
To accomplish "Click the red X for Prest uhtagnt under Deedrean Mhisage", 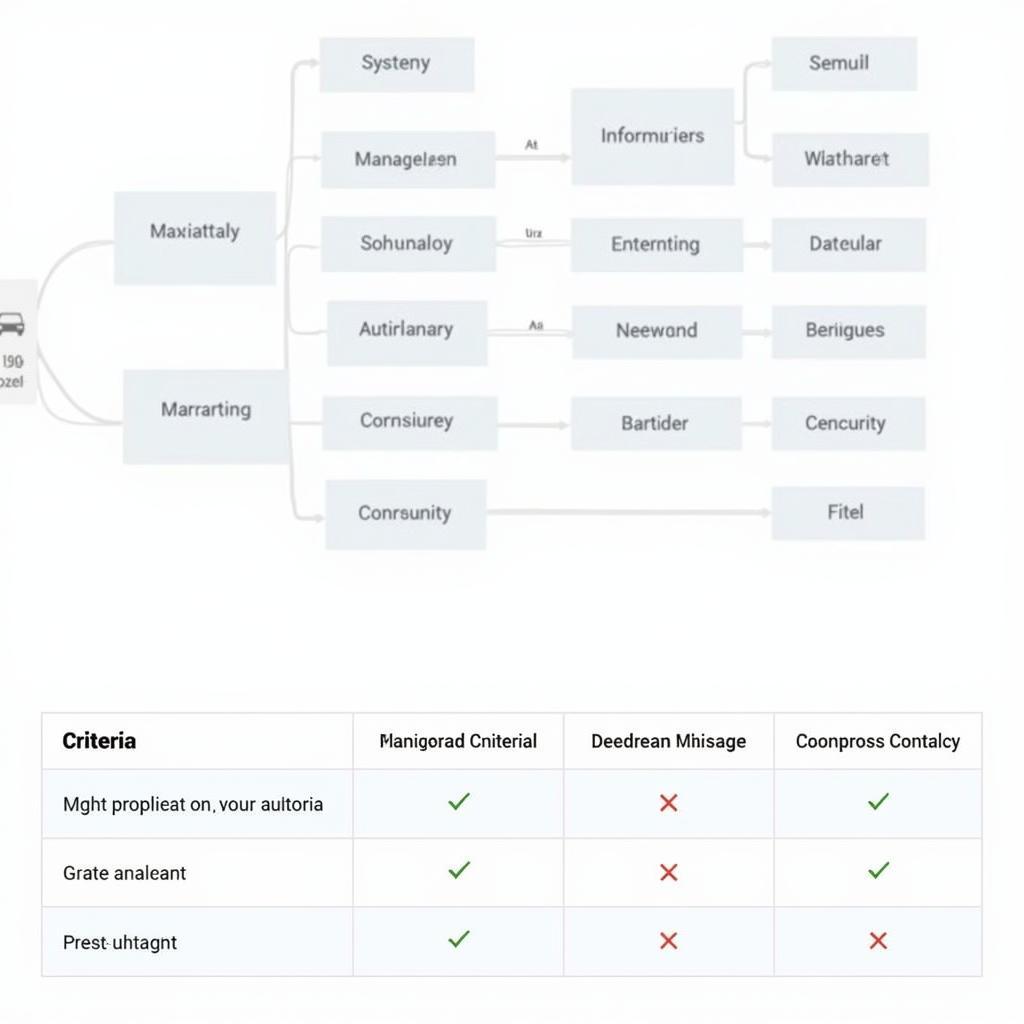I will click(x=669, y=941).
